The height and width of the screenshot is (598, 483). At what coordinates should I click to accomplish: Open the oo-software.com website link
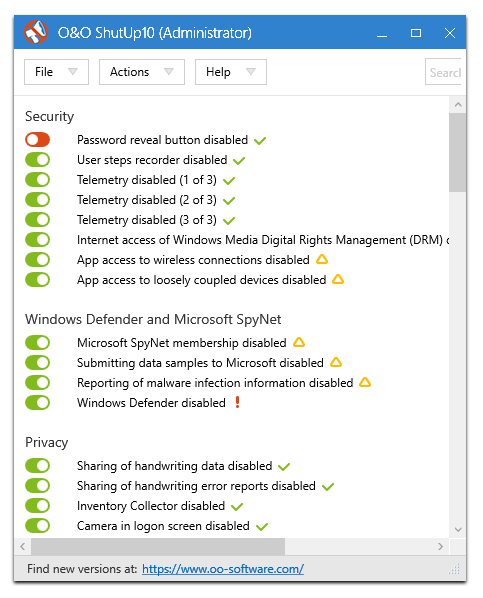(223, 569)
